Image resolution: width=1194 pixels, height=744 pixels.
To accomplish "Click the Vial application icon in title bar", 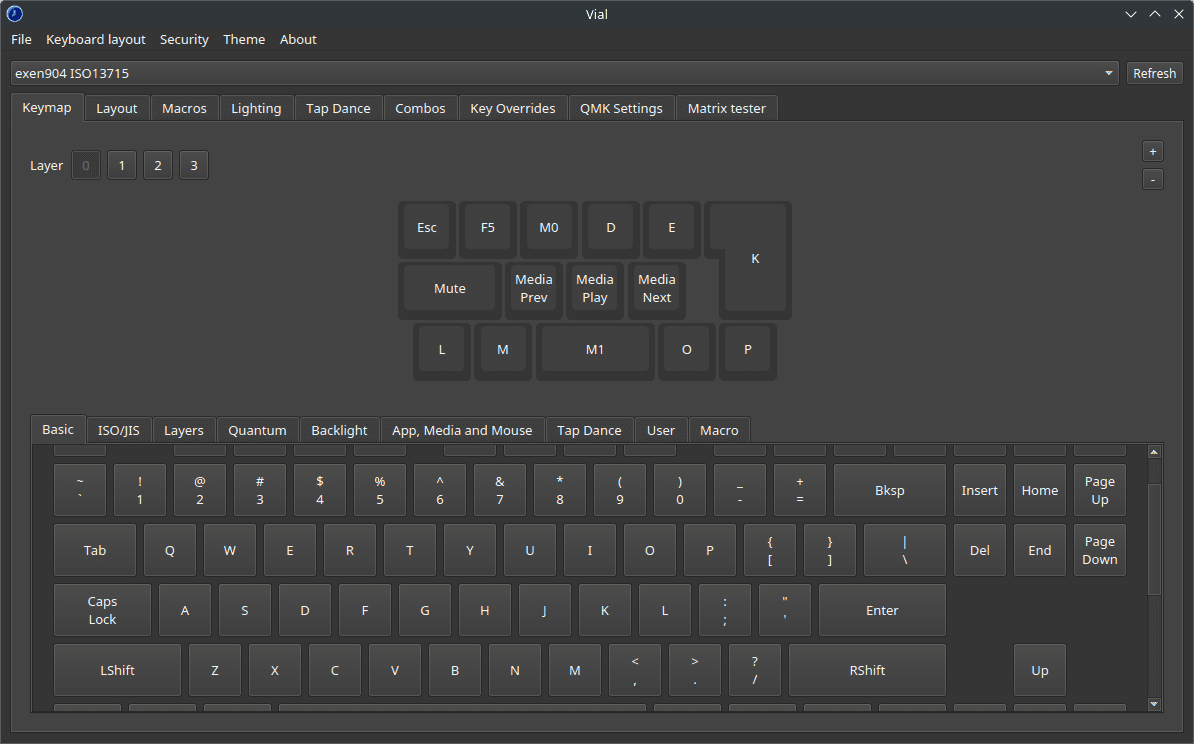I will (14, 14).
